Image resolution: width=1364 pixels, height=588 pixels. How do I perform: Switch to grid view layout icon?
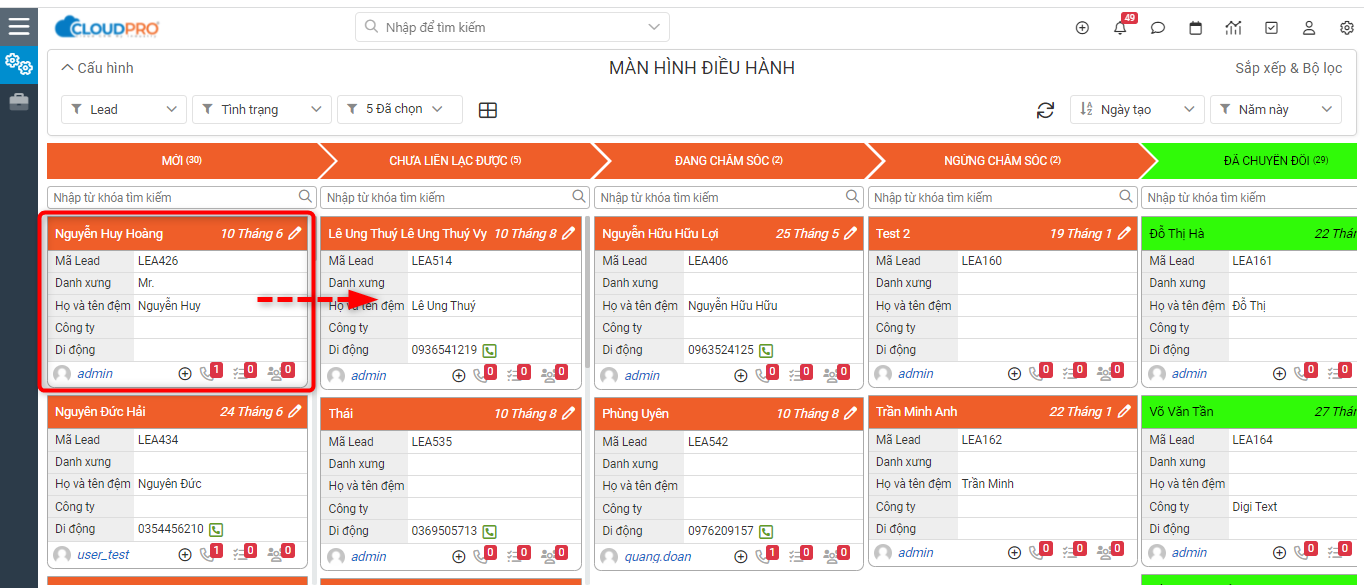pos(488,110)
